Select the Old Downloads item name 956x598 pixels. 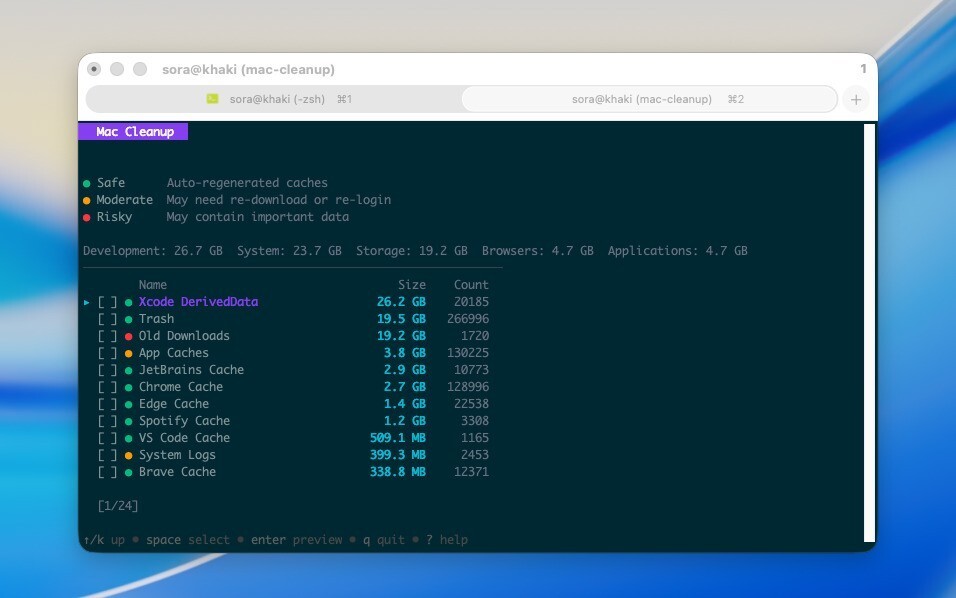pos(184,336)
